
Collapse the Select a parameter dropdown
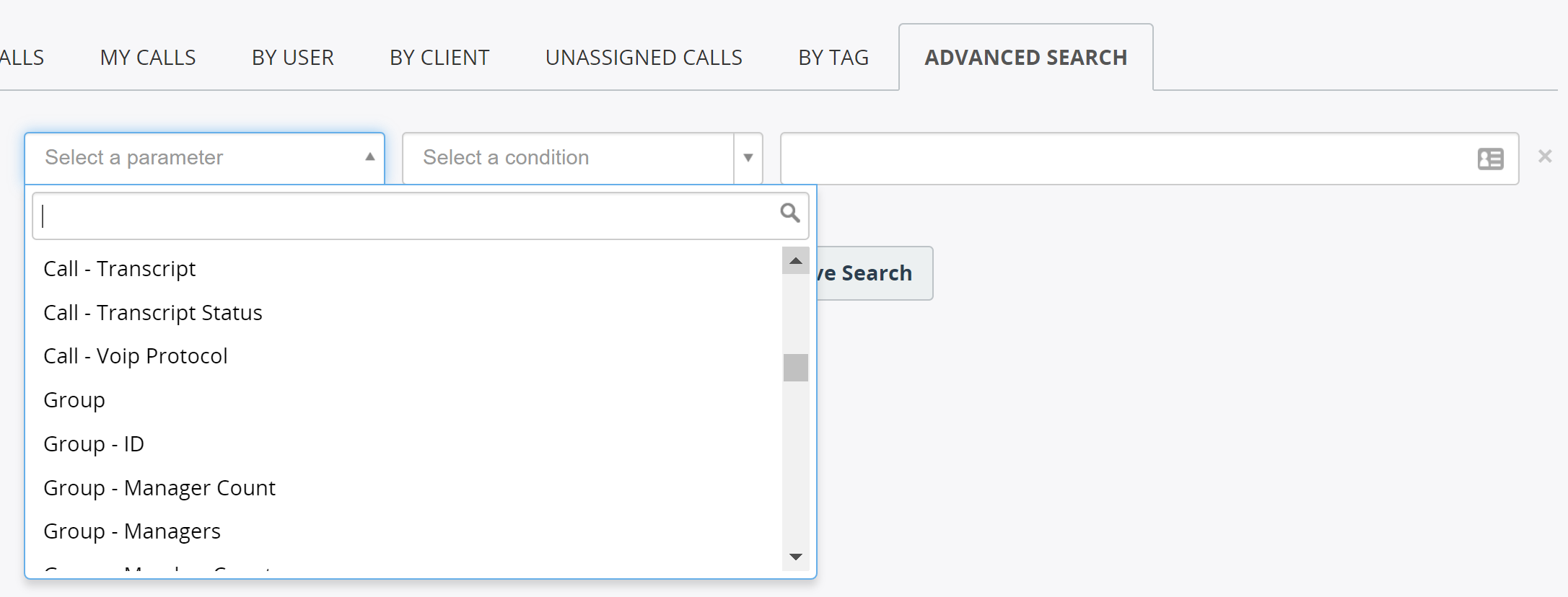(204, 158)
